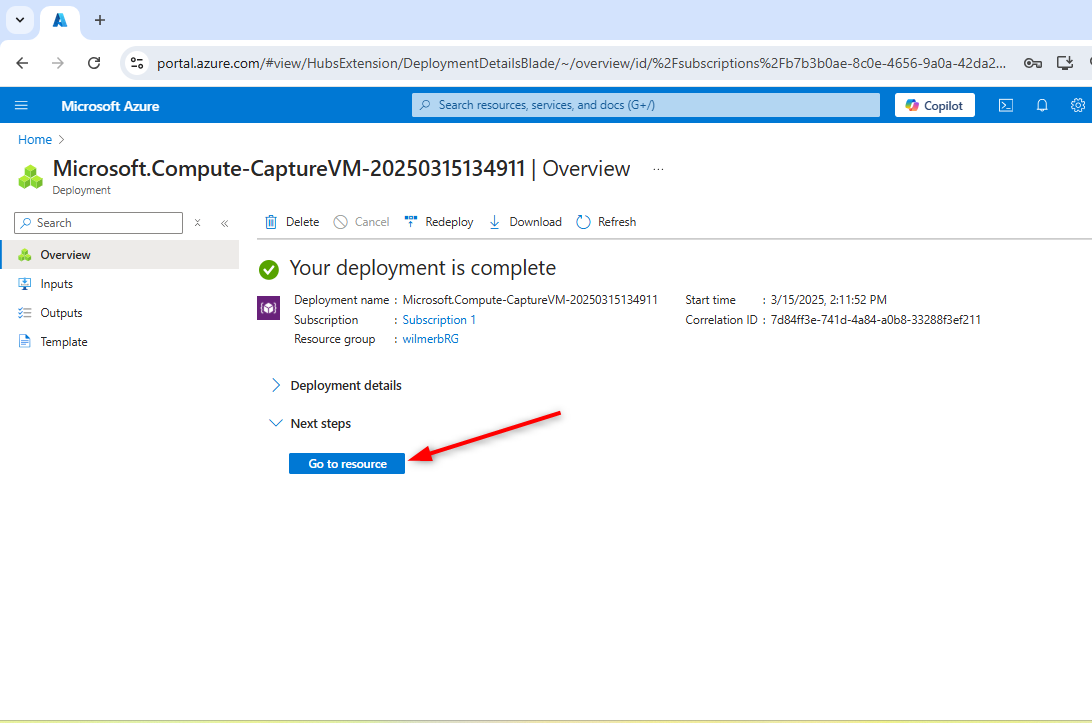Click the Go to resource button
The width and height of the screenshot is (1092, 723).
pos(347,464)
